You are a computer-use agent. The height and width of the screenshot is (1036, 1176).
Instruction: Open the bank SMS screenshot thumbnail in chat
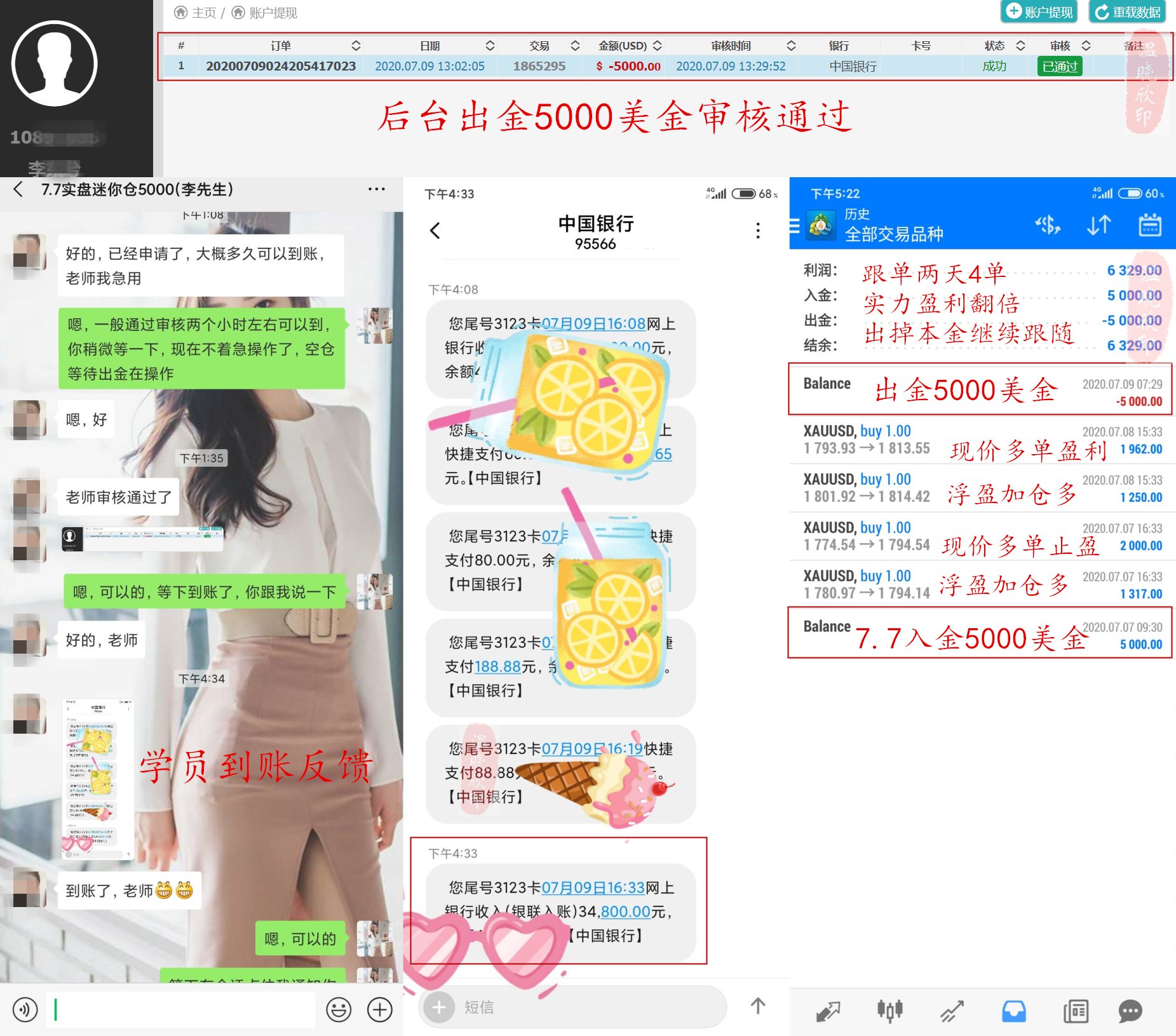(98, 779)
